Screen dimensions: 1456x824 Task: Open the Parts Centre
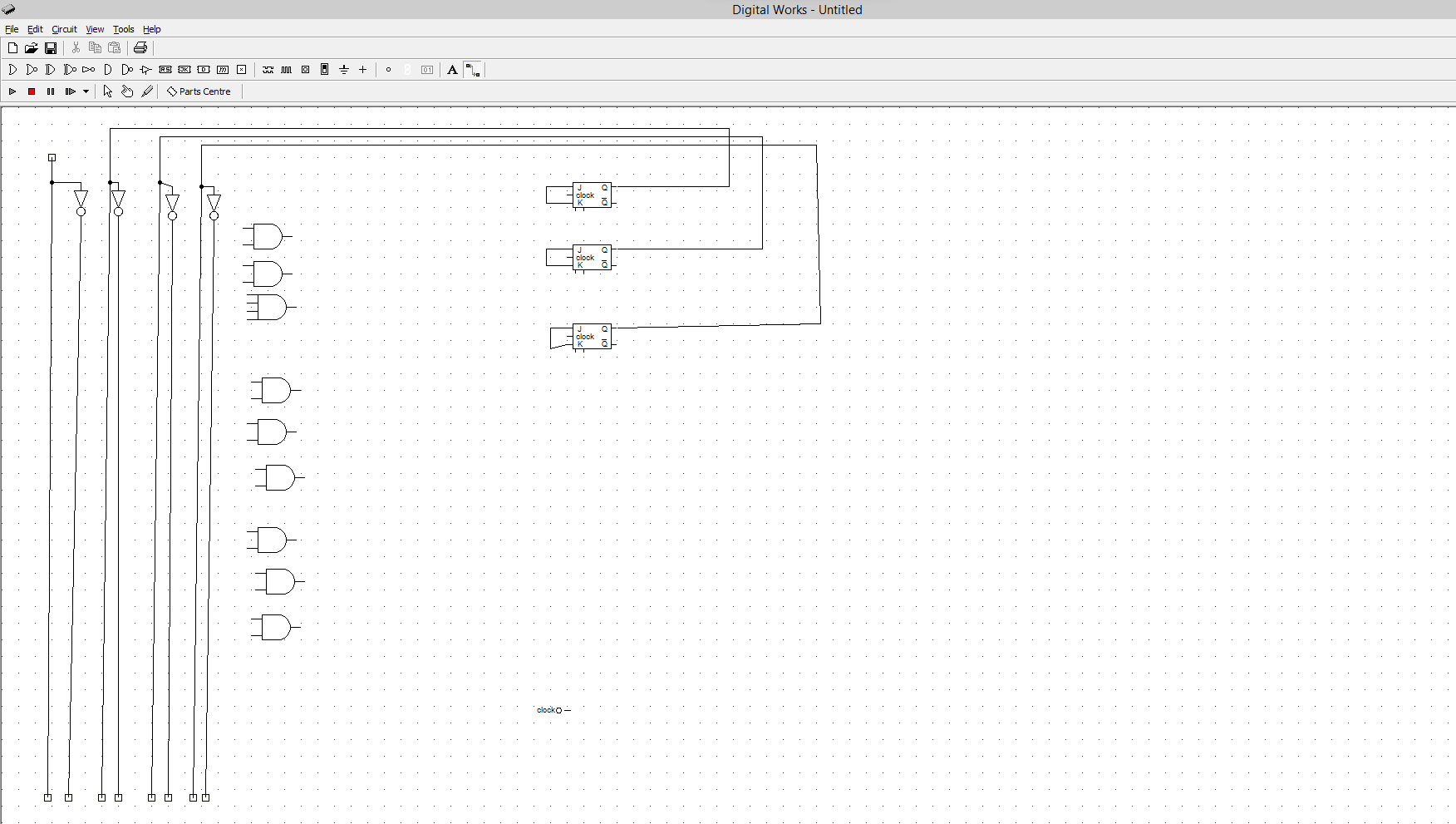tap(199, 91)
